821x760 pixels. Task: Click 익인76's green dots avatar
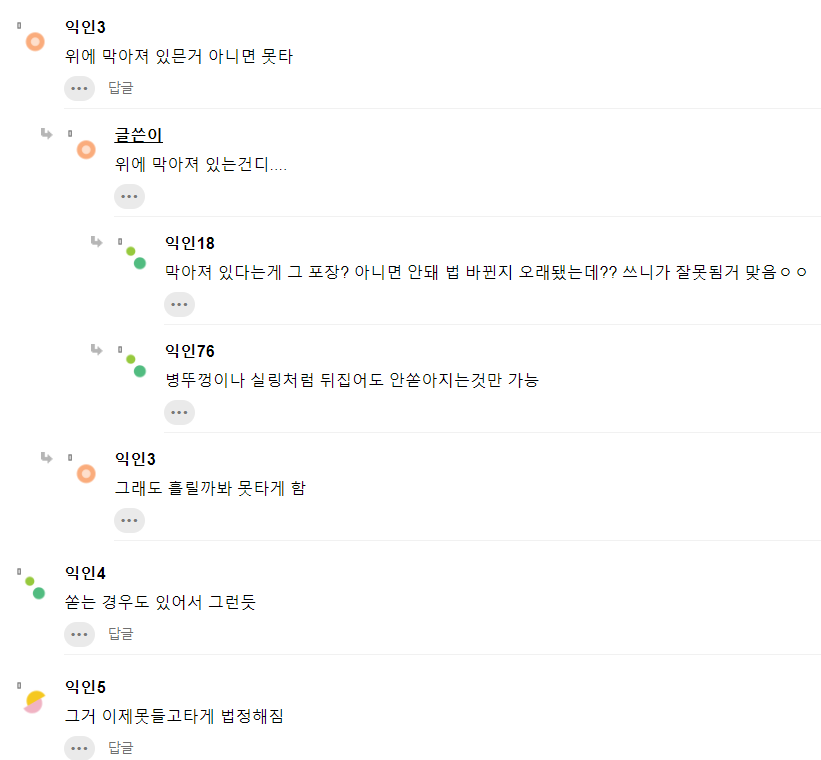pos(136,365)
